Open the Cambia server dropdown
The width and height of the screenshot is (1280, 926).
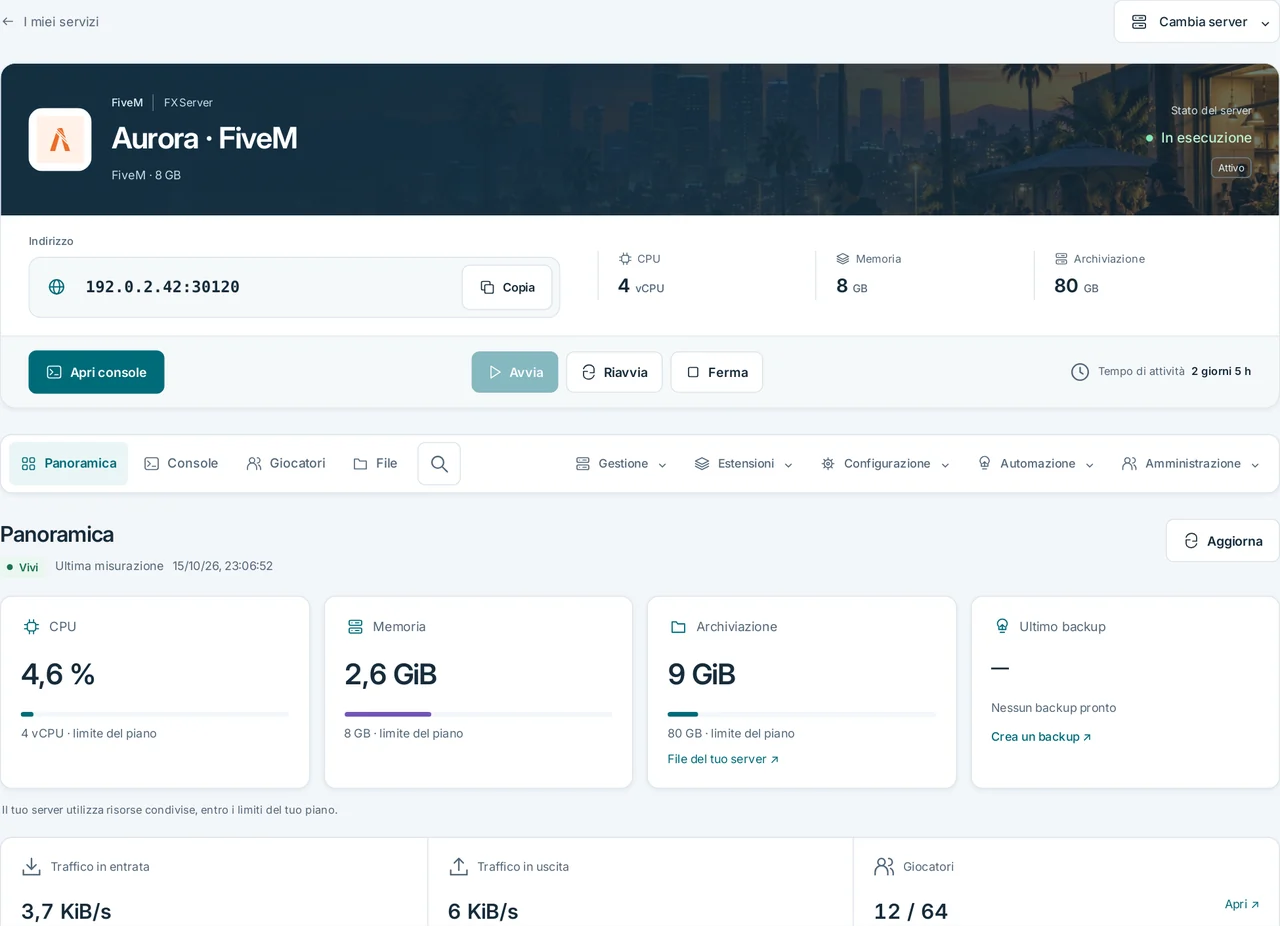pos(1197,22)
